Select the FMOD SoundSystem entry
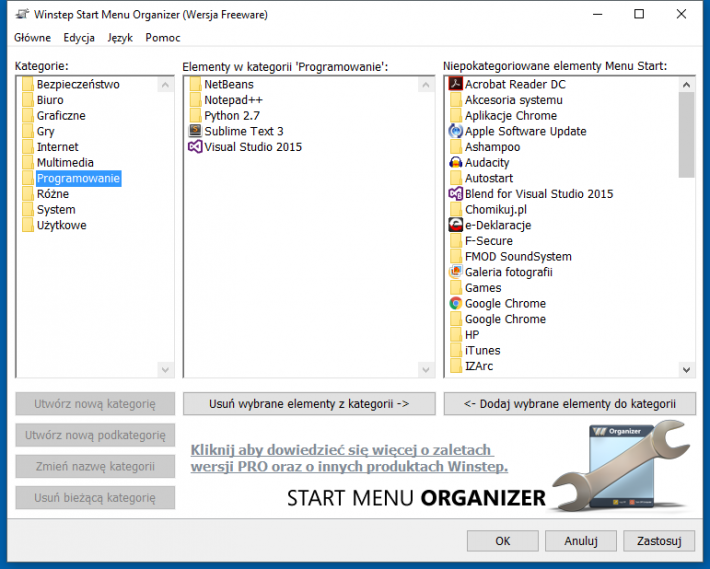Screen dimensions: 710x569 click(x=518, y=257)
